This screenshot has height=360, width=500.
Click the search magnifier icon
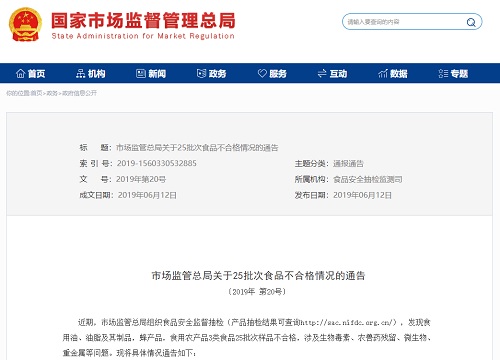point(471,22)
